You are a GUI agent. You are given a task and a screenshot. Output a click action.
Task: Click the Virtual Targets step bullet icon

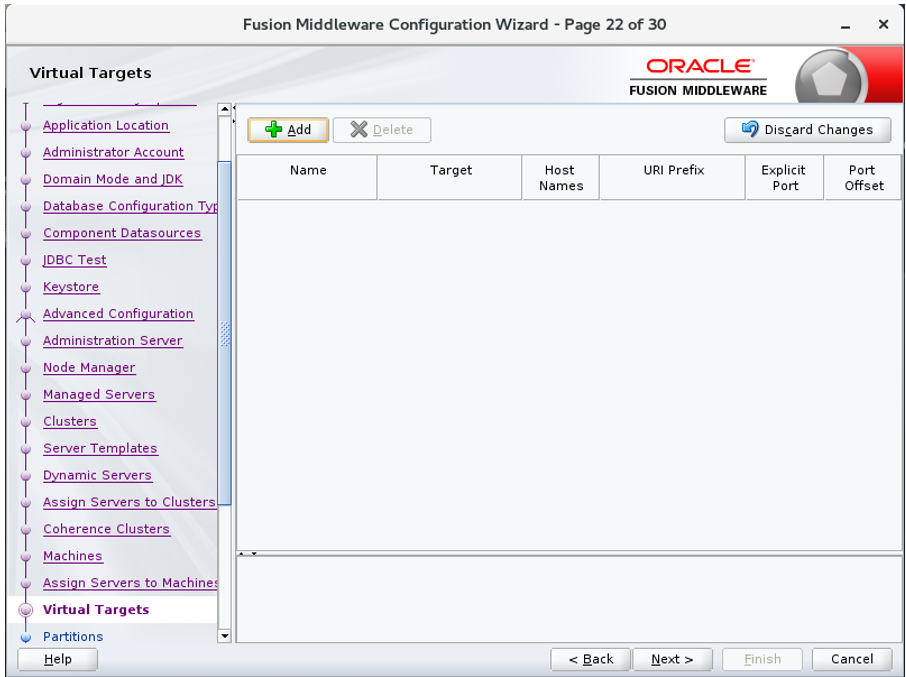tap(25, 610)
